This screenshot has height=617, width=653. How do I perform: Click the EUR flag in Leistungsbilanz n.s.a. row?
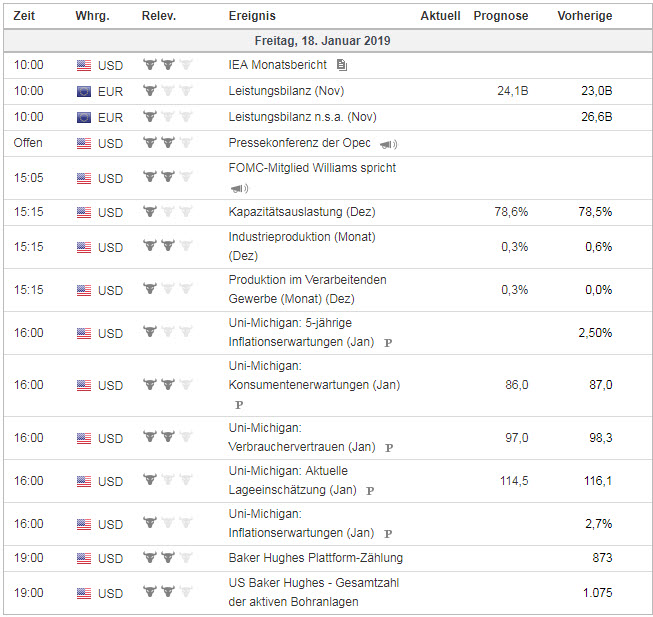84,117
